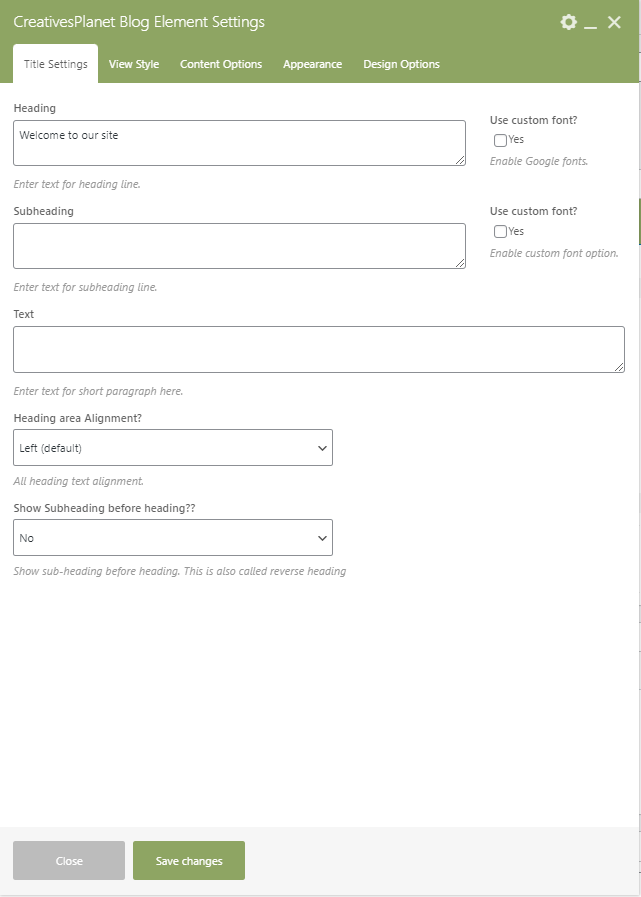Click into the Heading text field
The width and height of the screenshot is (641, 897).
click(239, 143)
